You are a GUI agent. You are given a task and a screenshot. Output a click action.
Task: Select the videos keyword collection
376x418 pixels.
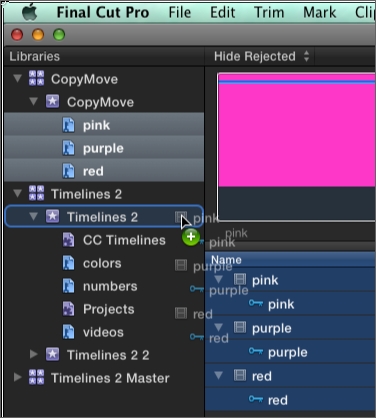(x=103, y=332)
